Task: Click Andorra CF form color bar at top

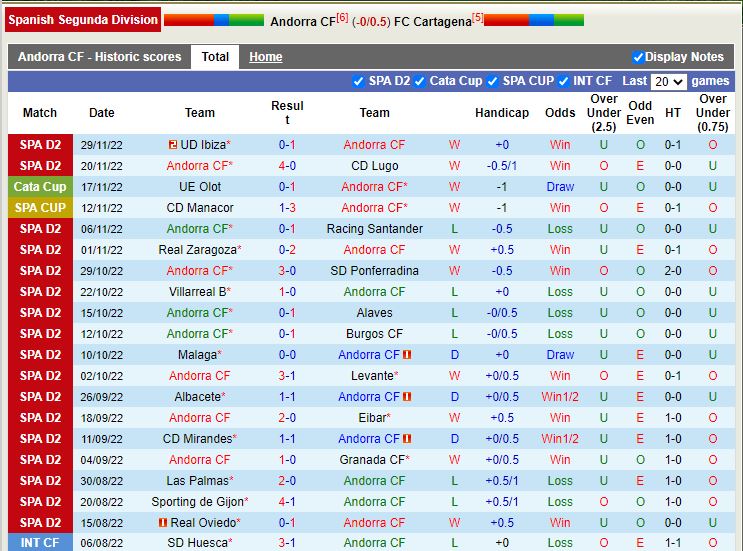Action: [214, 20]
